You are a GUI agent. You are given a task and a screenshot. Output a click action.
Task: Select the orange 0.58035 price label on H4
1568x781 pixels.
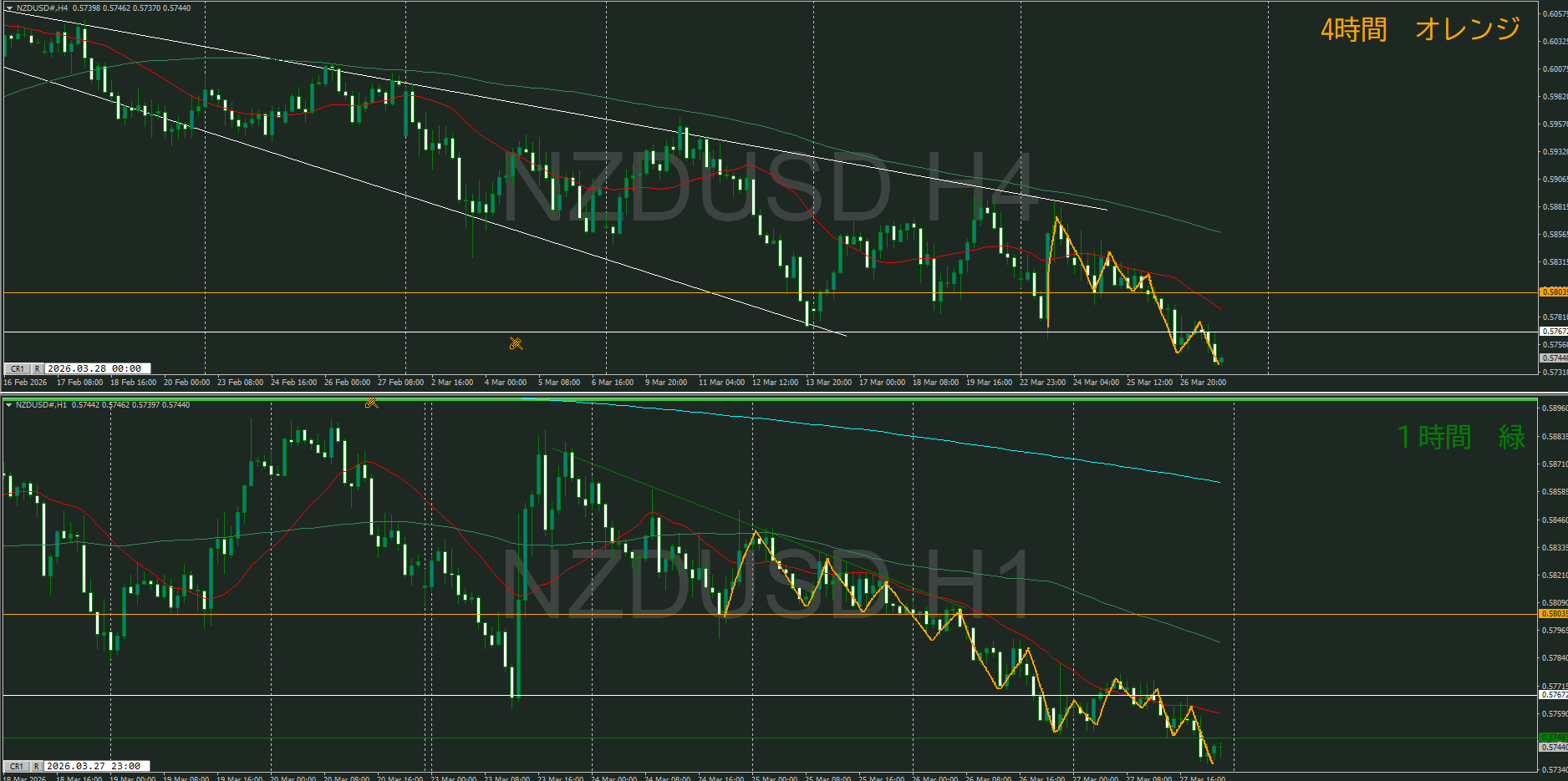coord(1554,292)
